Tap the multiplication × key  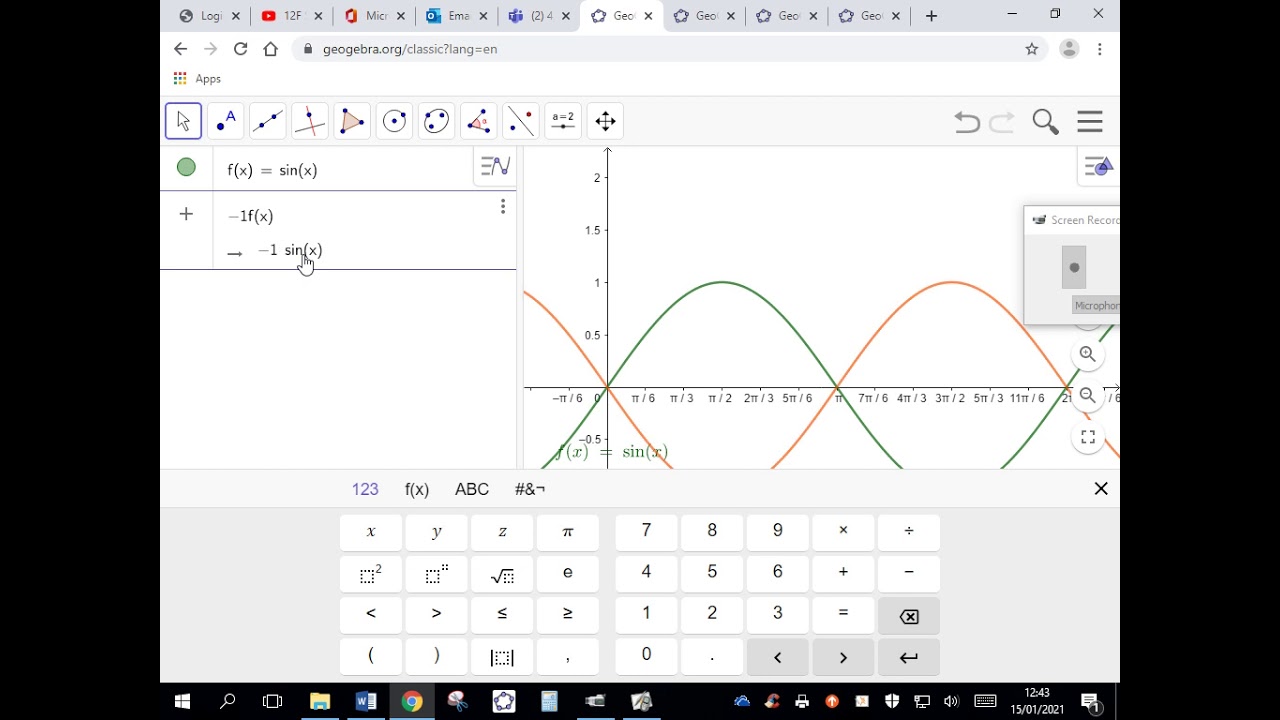[x=843, y=531]
